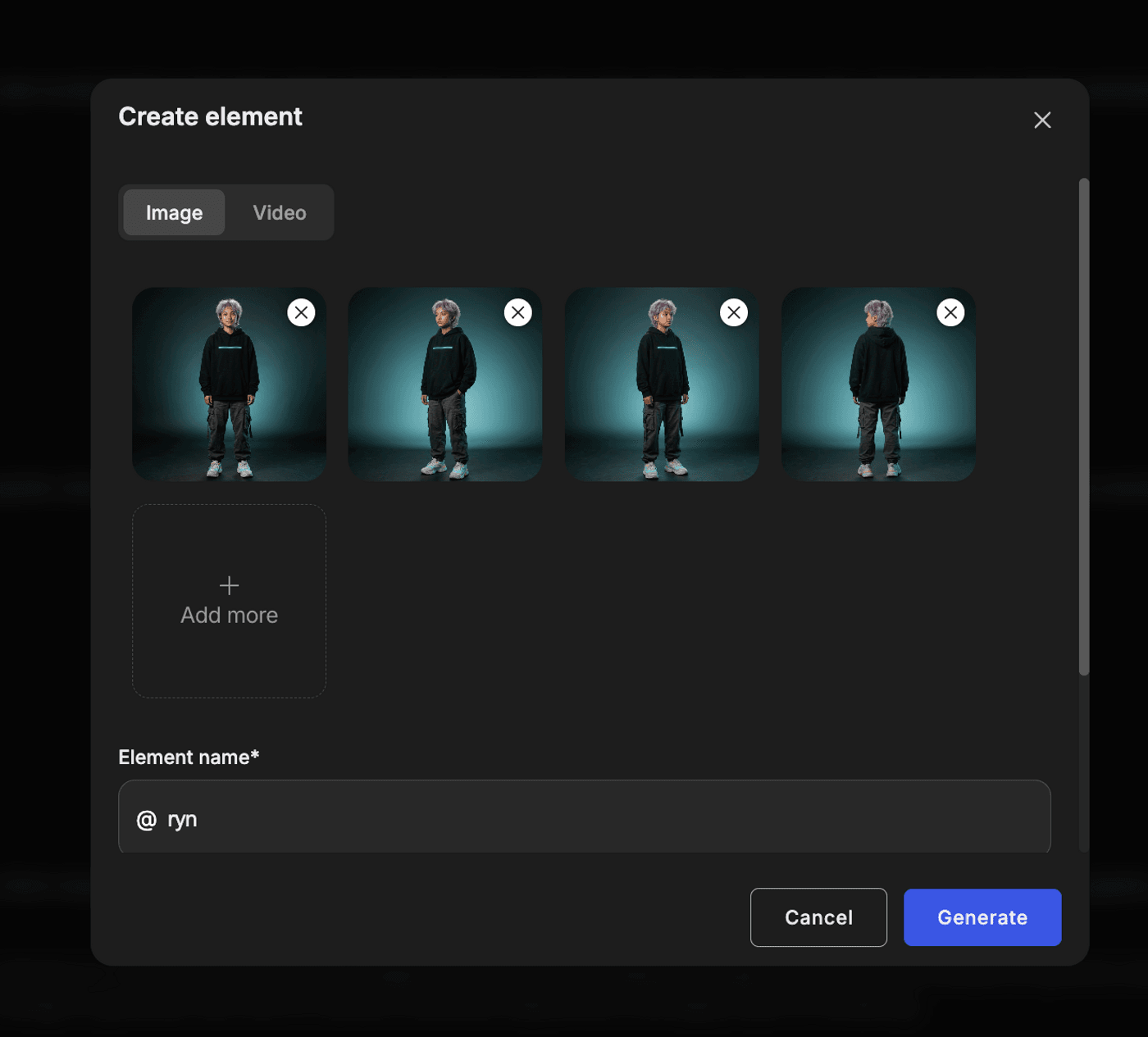Screen dimensions: 1148x1037
Task: Cancel element creation
Action: (818, 917)
